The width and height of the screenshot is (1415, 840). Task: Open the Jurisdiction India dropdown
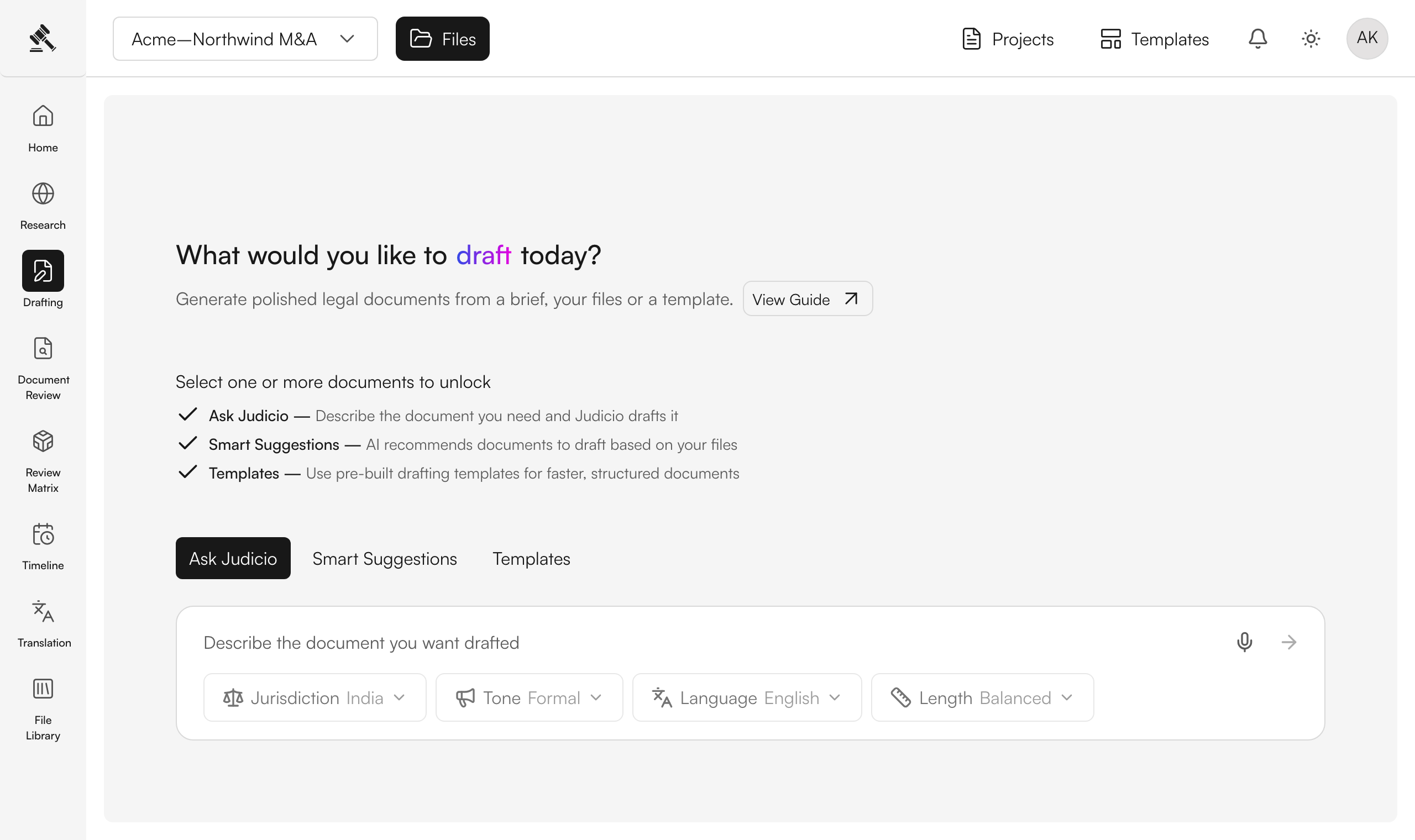click(x=315, y=697)
